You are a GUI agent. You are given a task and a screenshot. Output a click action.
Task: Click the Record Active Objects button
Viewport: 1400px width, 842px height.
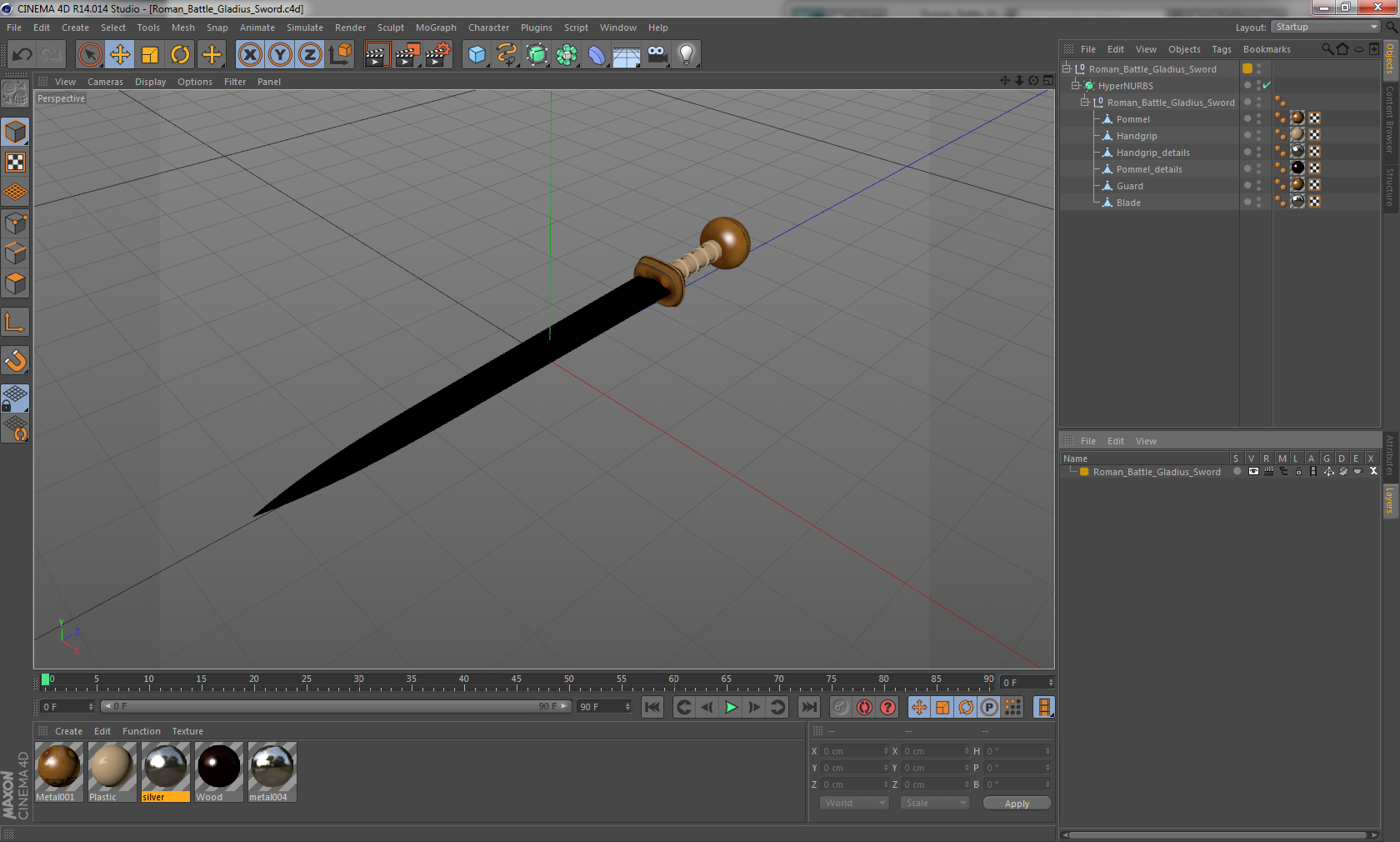pos(841,707)
